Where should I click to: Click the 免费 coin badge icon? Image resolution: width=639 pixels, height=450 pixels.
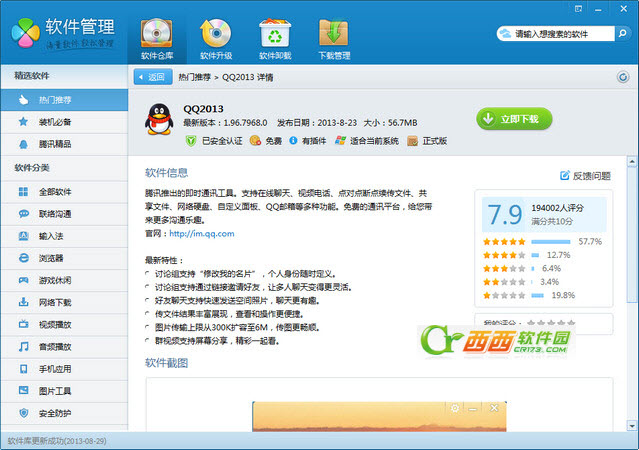pyautogui.click(x=255, y=141)
